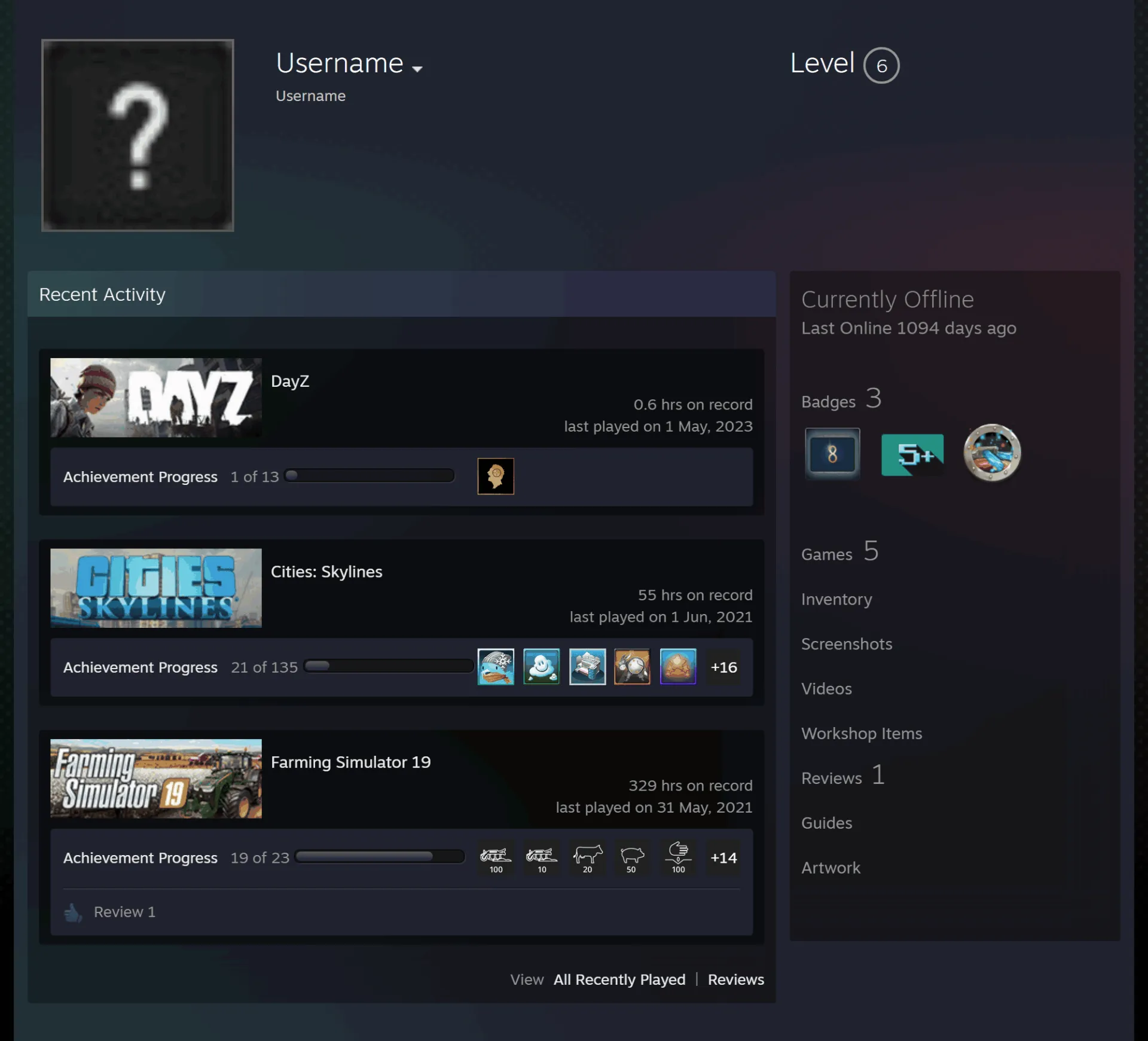
Task: Show the +16 more Cities: Skylines achievements
Action: coord(723,667)
